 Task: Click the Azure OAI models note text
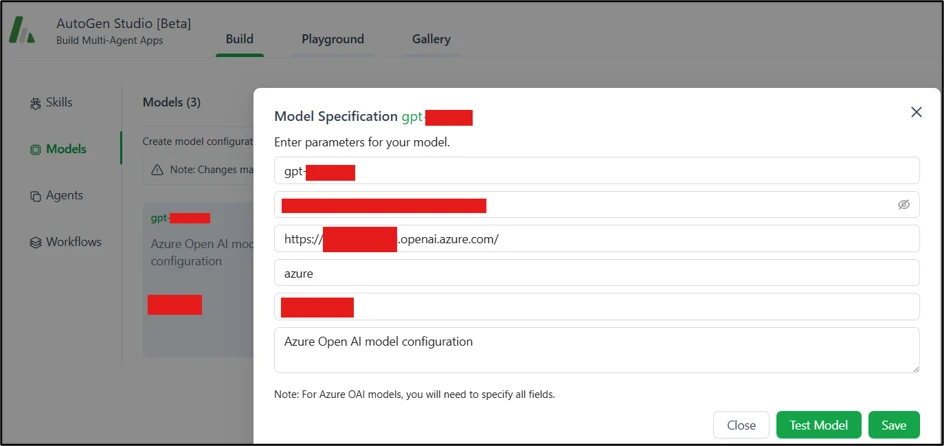tap(414, 395)
